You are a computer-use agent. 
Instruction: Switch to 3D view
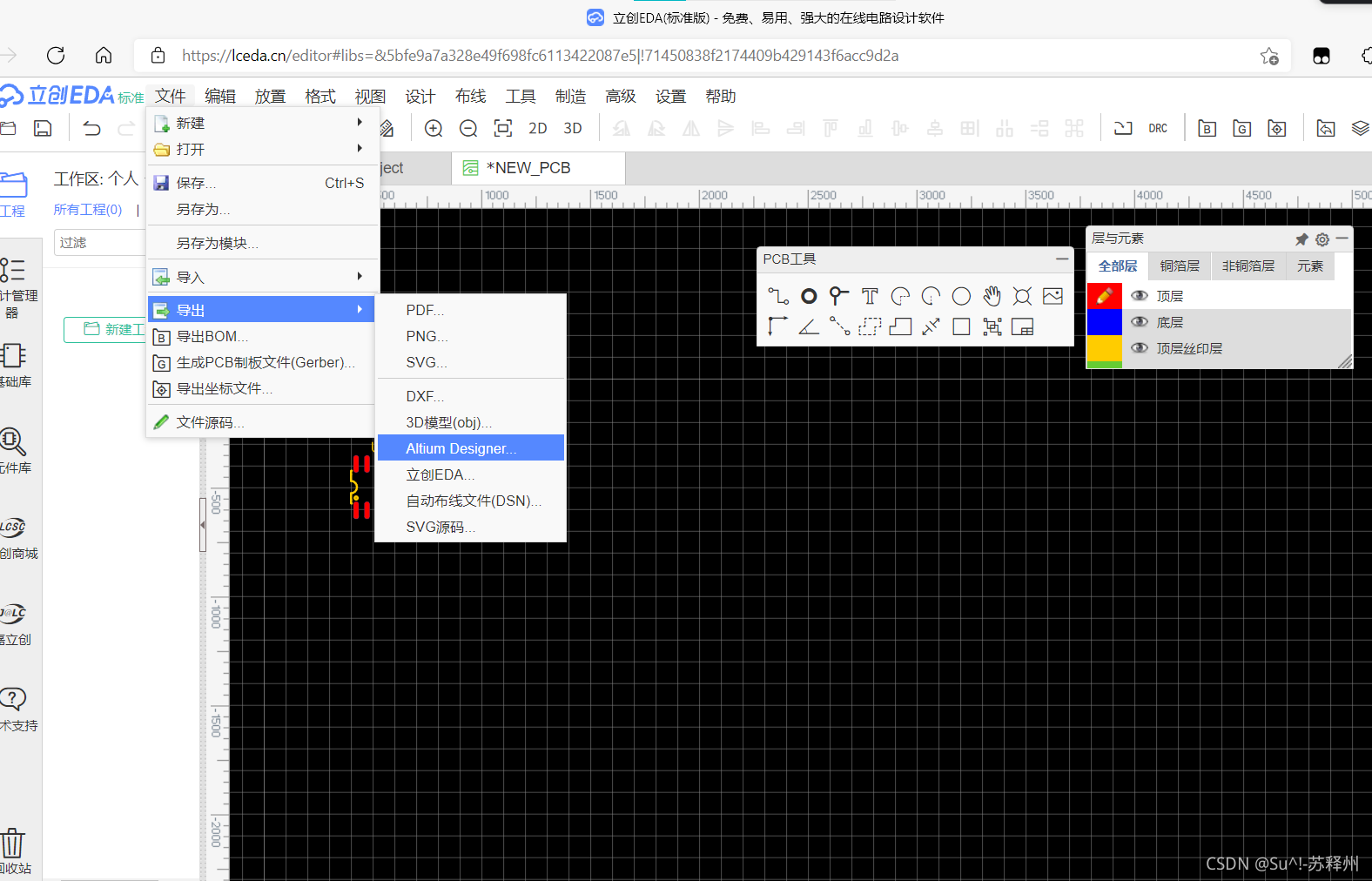pyautogui.click(x=572, y=129)
